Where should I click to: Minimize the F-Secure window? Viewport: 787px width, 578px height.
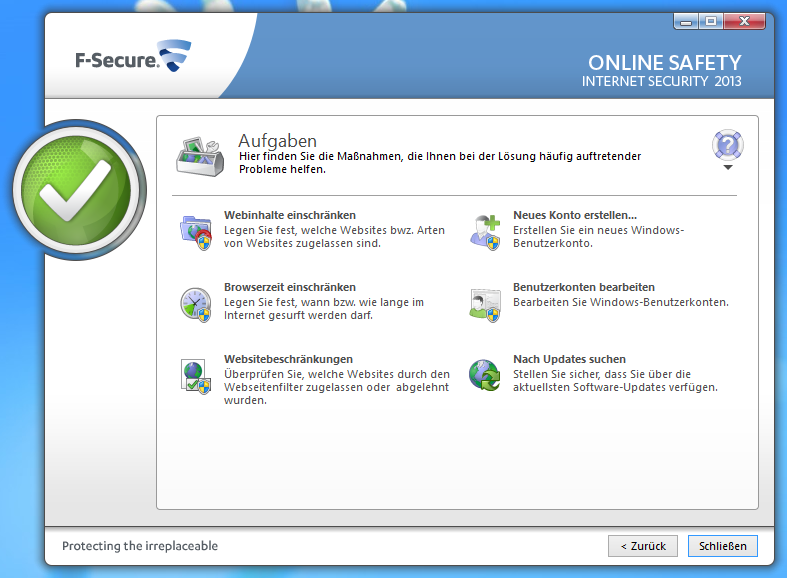point(686,22)
